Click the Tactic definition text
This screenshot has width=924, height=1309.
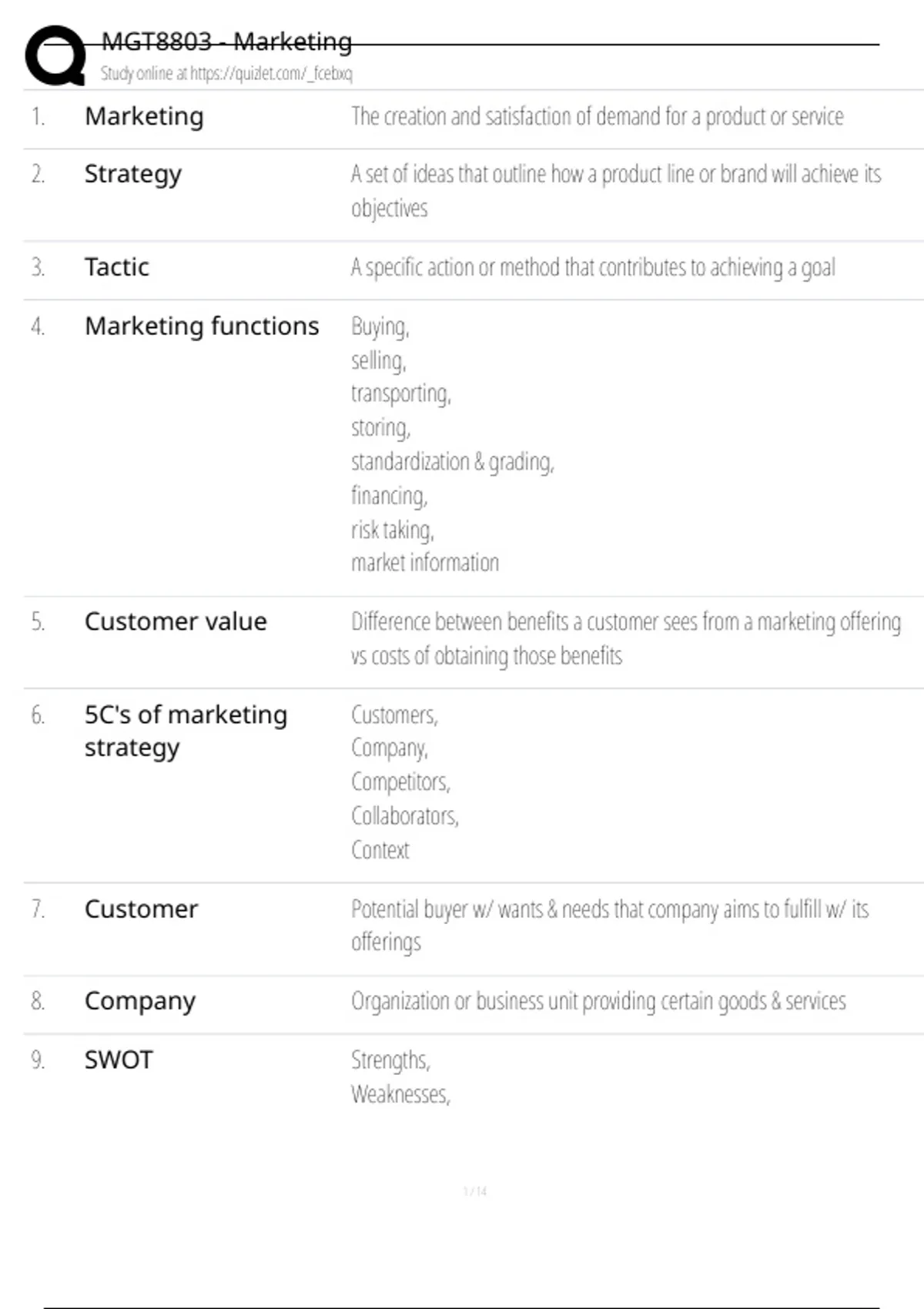pos(593,267)
